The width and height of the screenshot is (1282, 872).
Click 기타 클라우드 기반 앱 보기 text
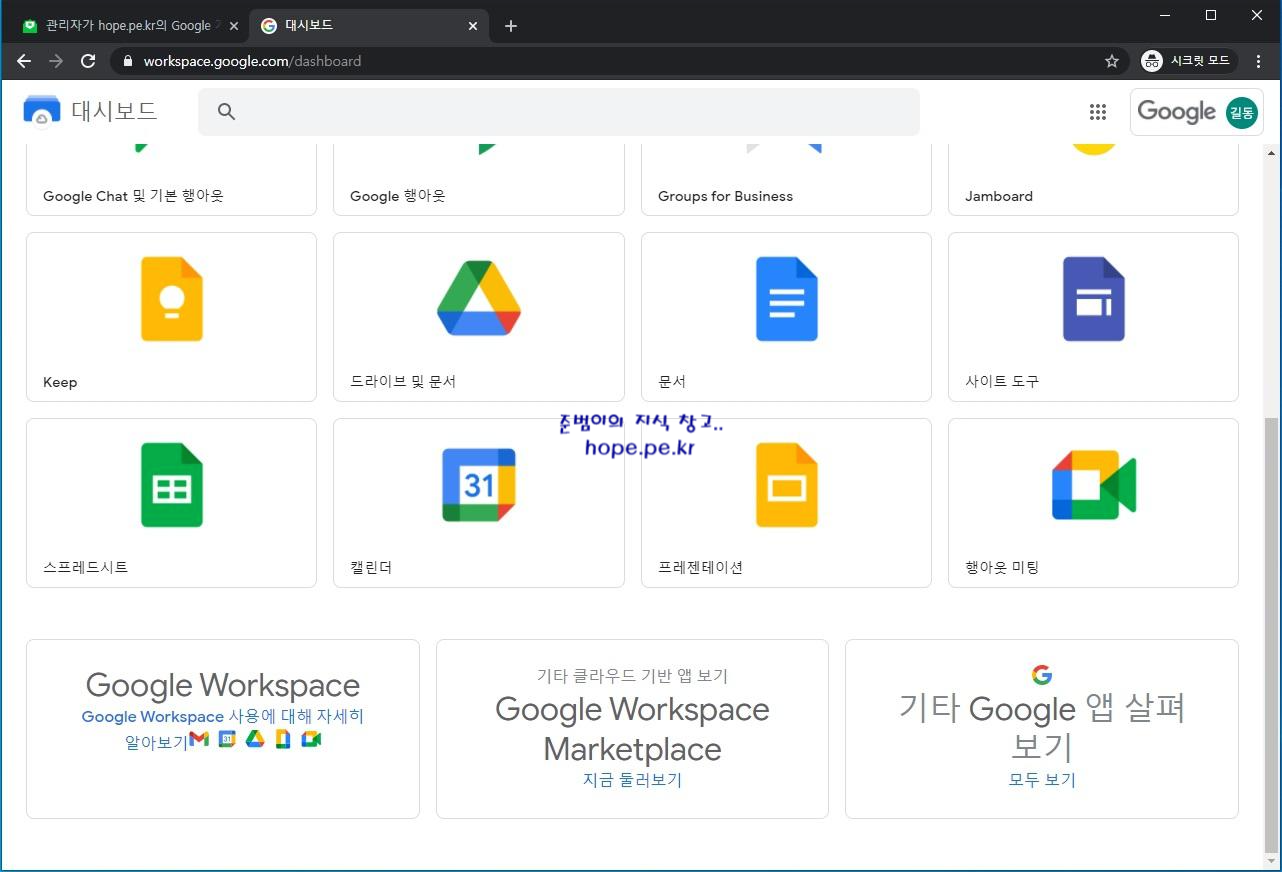[632, 676]
